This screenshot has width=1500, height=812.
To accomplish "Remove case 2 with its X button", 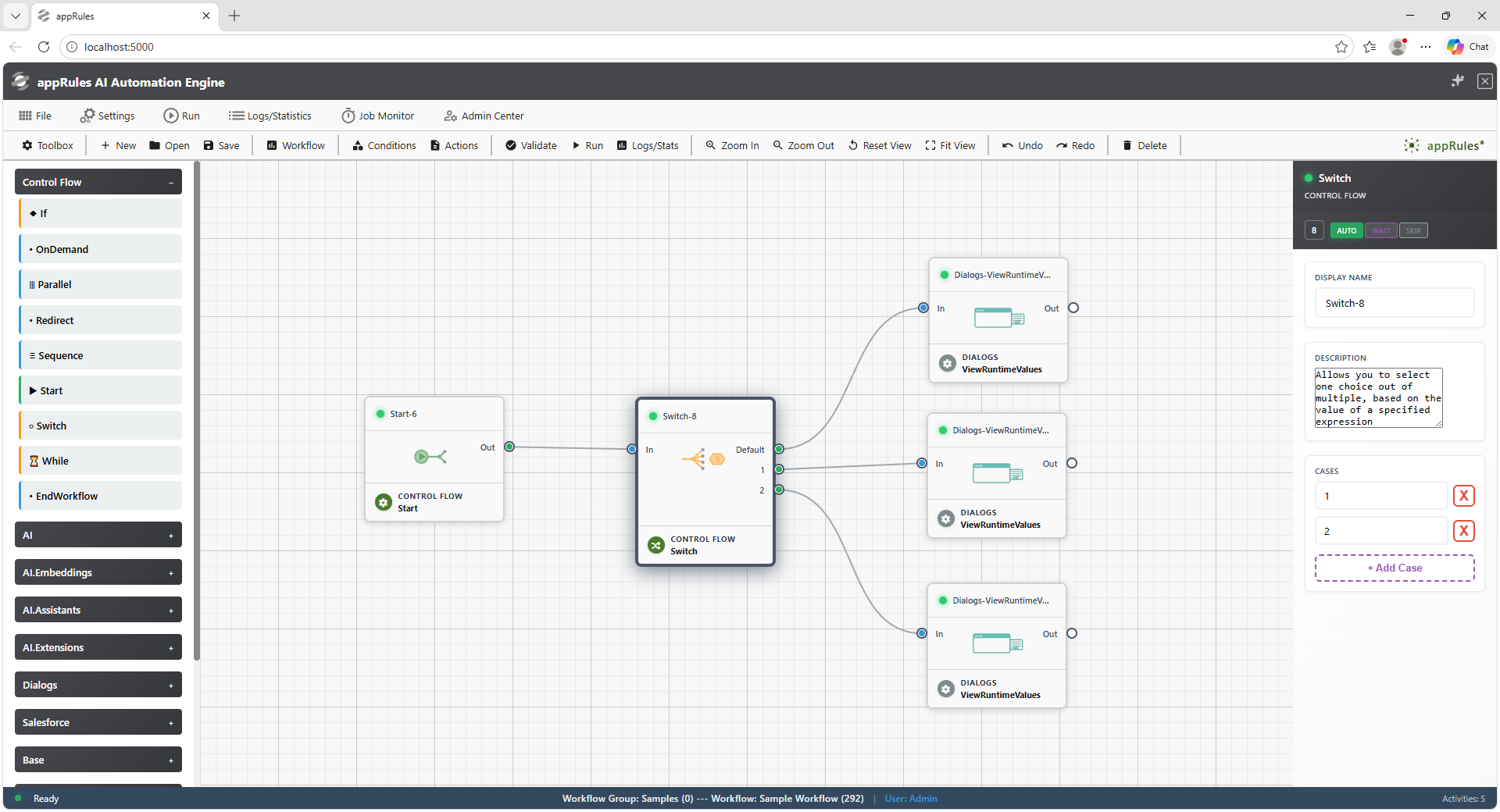I will (x=1464, y=531).
